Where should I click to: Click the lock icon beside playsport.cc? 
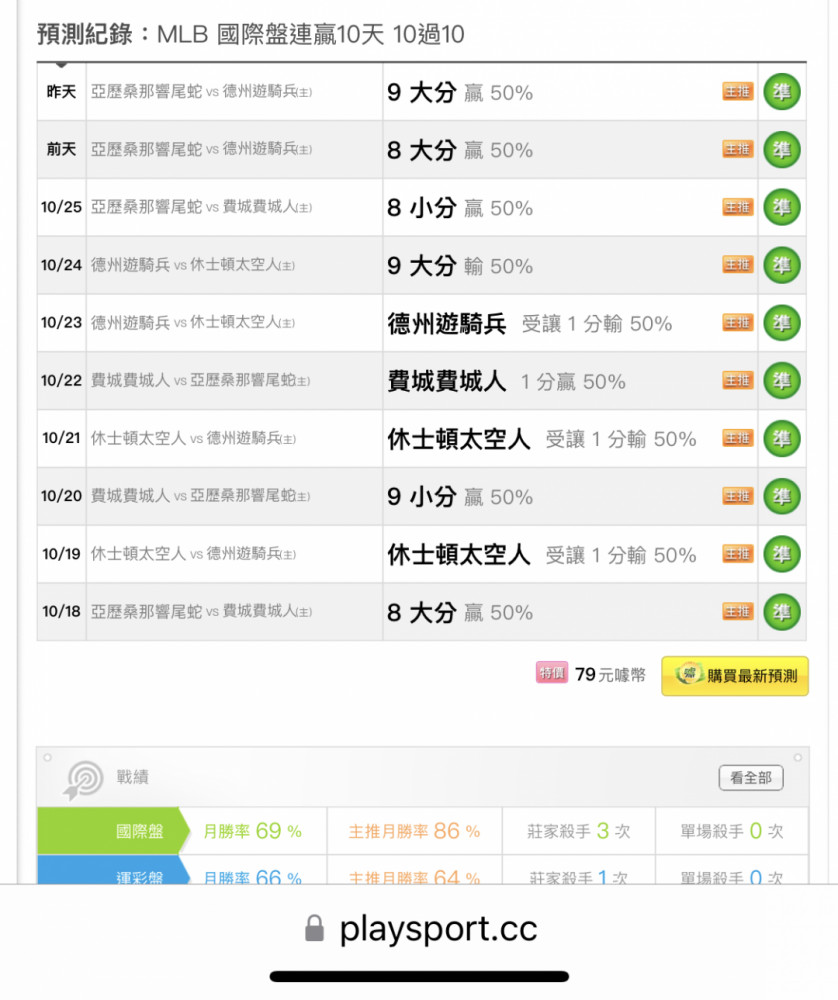tap(314, 929)
